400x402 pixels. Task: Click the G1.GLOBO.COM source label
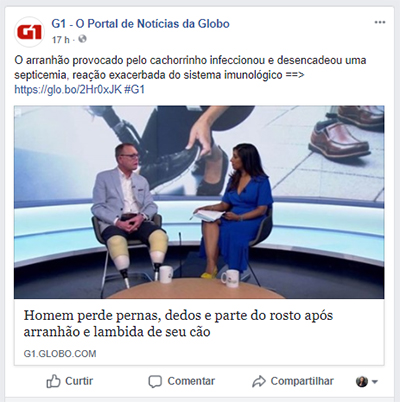pyautogui.click(x=60, y=354)
